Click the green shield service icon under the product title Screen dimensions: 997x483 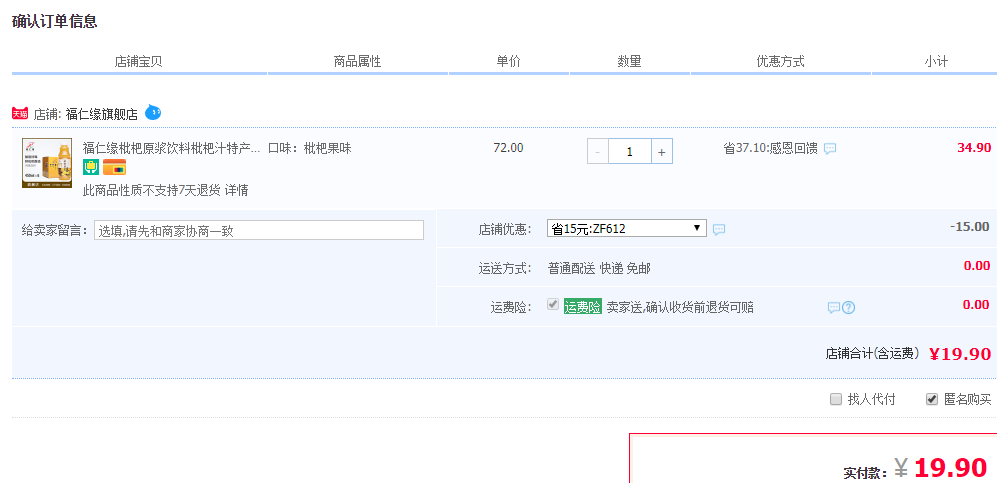point(91,167)
